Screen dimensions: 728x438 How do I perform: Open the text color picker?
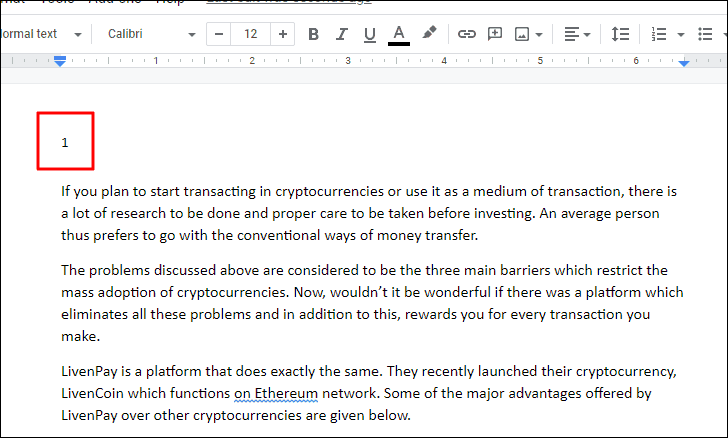tap(399, 34)
